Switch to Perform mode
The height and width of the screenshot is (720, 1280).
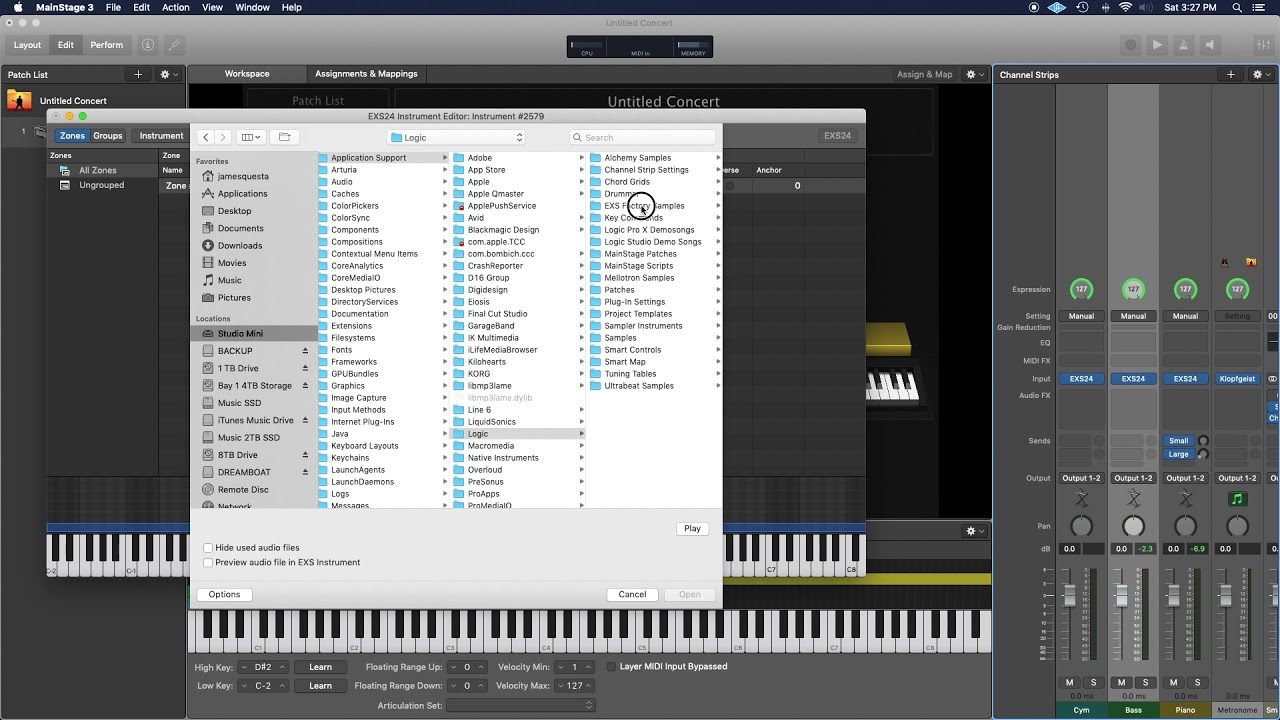pos(107,45)
